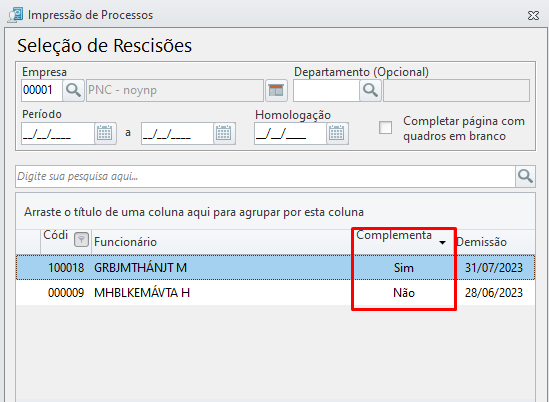The height and width of the screenshot is (402, 549).
Task: Open the Empresa search magnifier
Action: (73, 90)
